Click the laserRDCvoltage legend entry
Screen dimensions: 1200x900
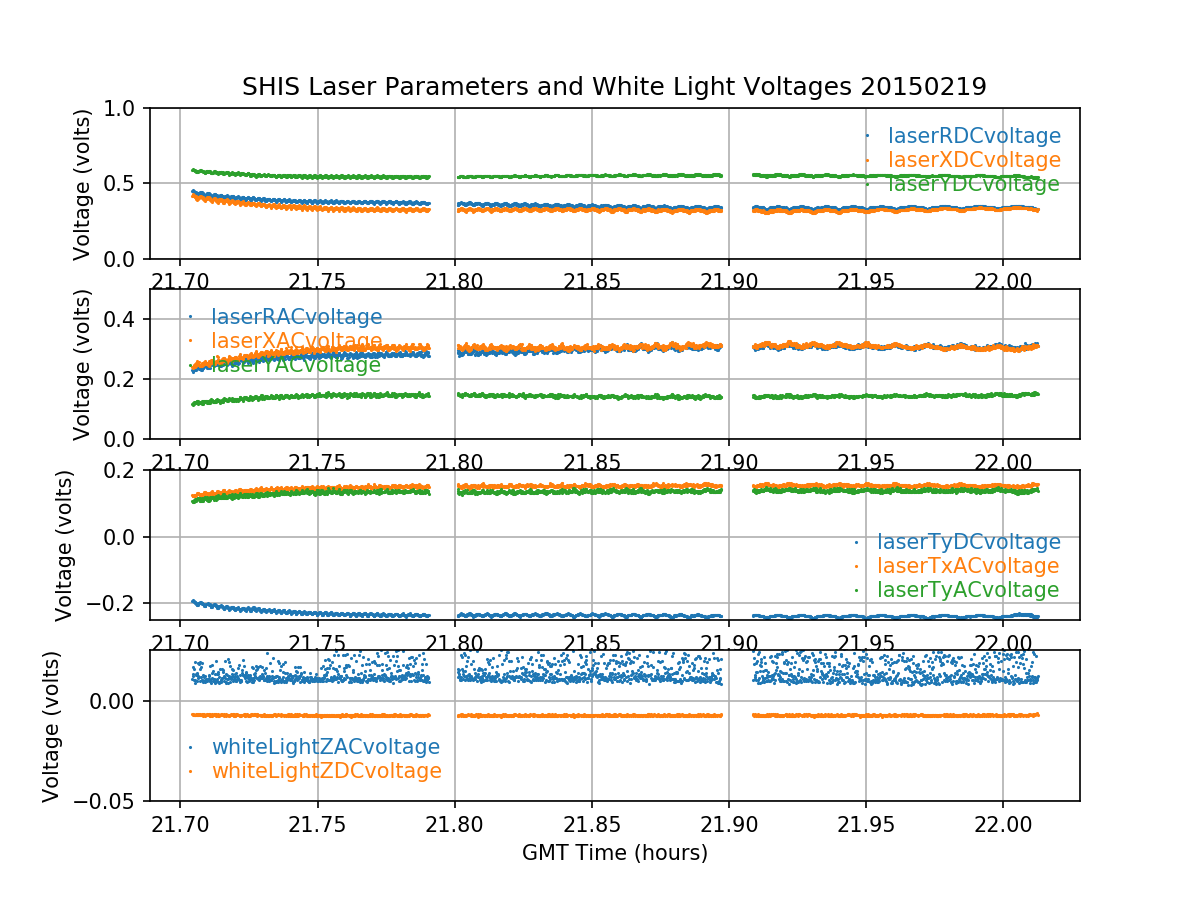(973, 136)
